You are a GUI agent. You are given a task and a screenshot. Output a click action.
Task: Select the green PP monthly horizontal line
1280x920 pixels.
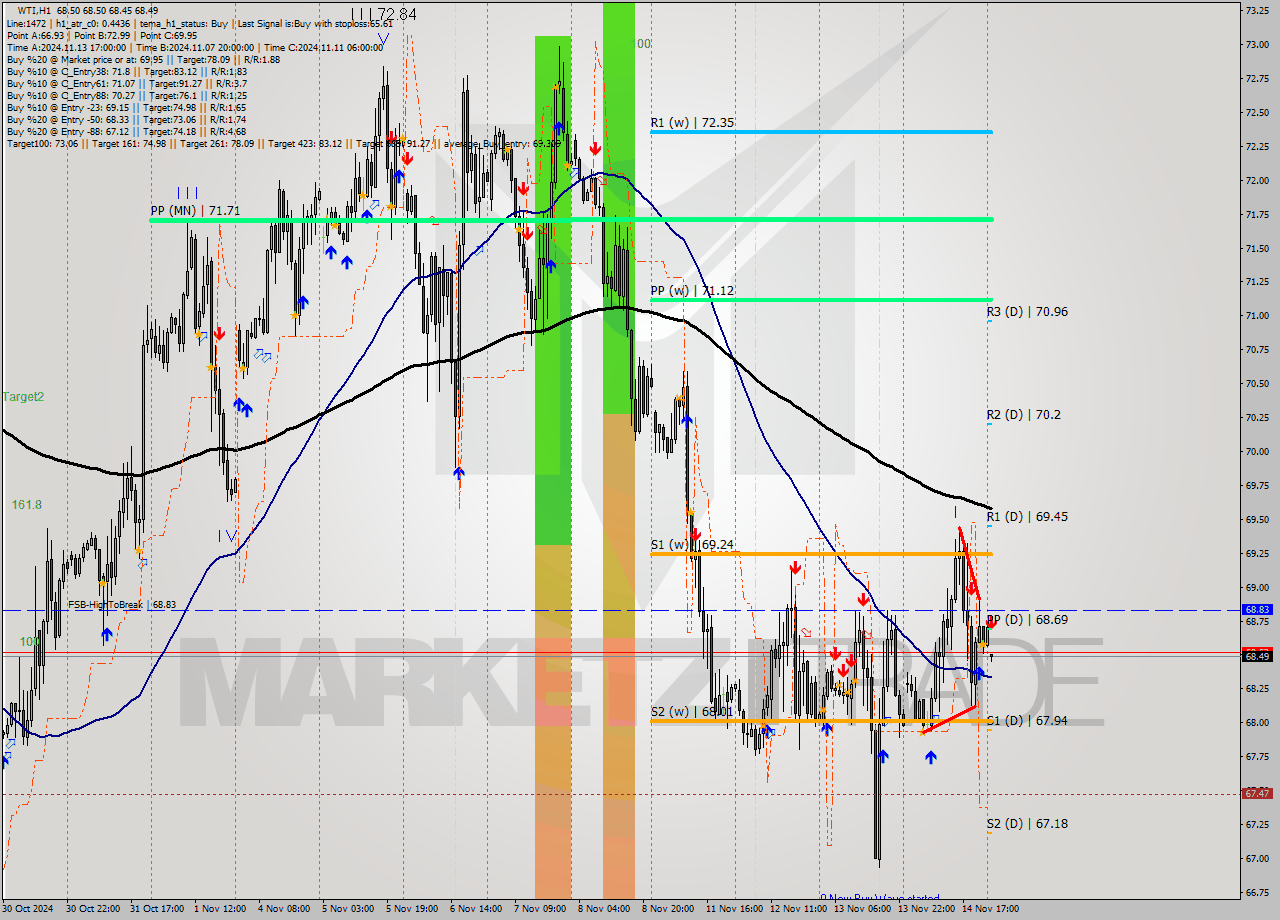tap(571, 219)
